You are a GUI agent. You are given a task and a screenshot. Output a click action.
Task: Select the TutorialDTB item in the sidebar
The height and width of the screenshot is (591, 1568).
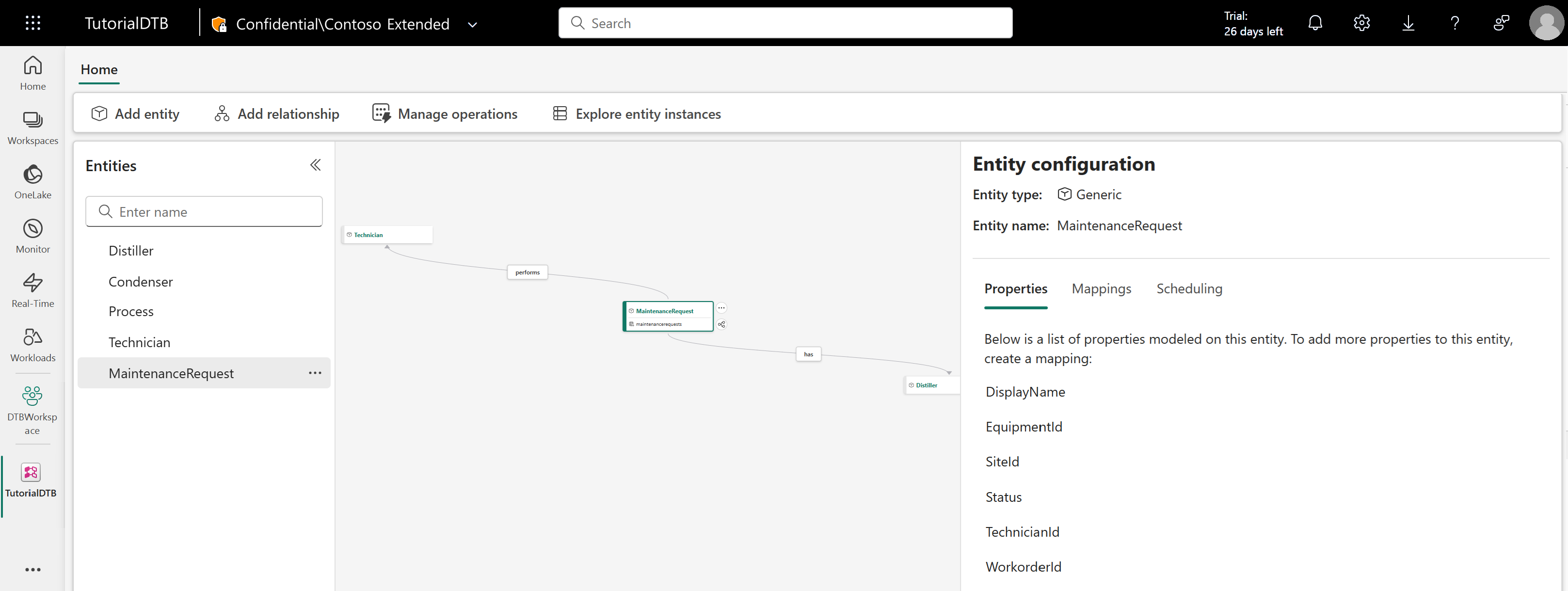31,481
